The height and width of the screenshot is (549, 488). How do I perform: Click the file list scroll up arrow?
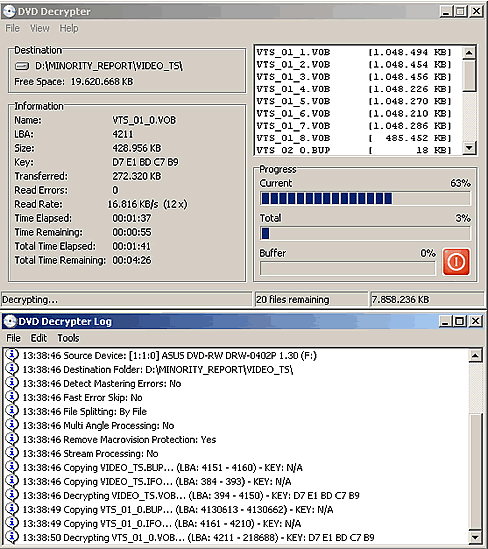(469, 53)
